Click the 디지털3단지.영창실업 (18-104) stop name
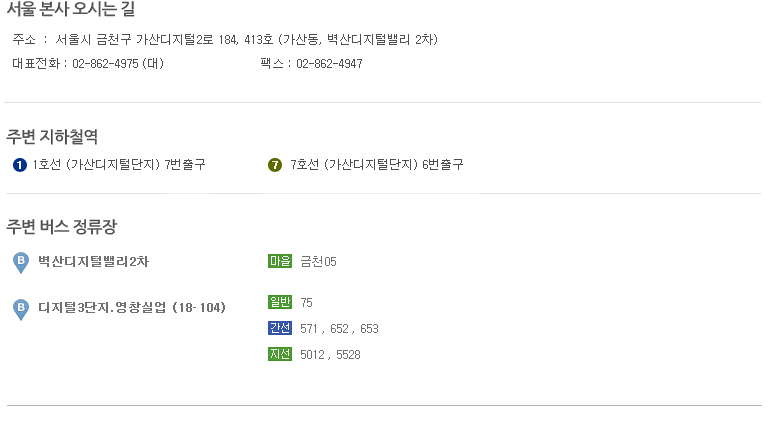 (x=132, y=308)
